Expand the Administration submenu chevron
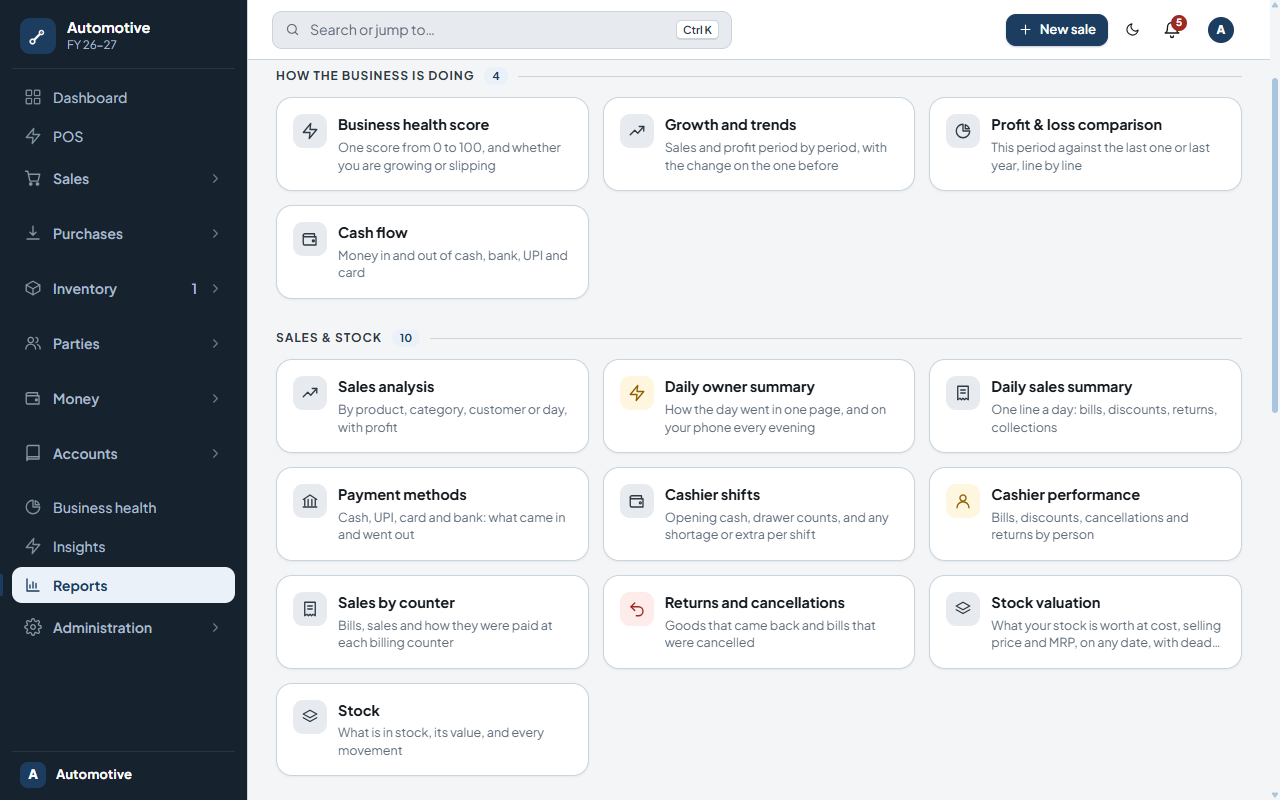1280x800 pixels. click(x=215, y=628)
